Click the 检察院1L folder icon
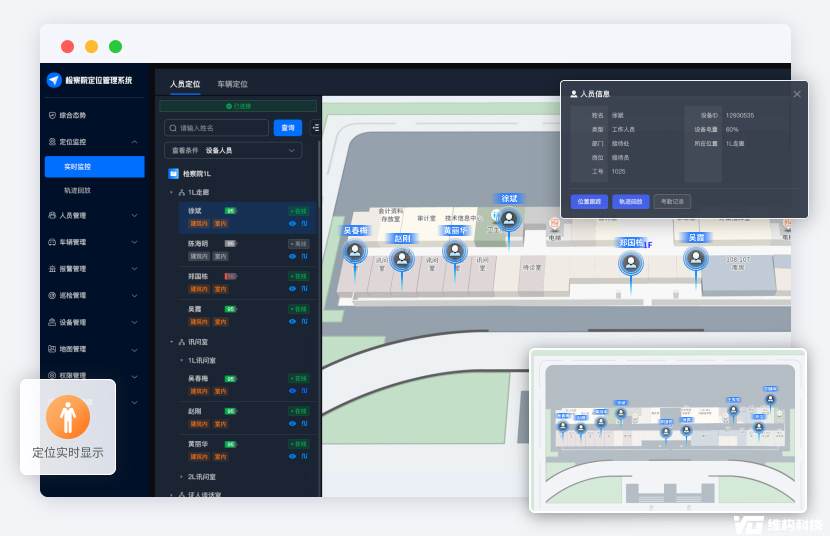830x536 pixels. point(173,174)
